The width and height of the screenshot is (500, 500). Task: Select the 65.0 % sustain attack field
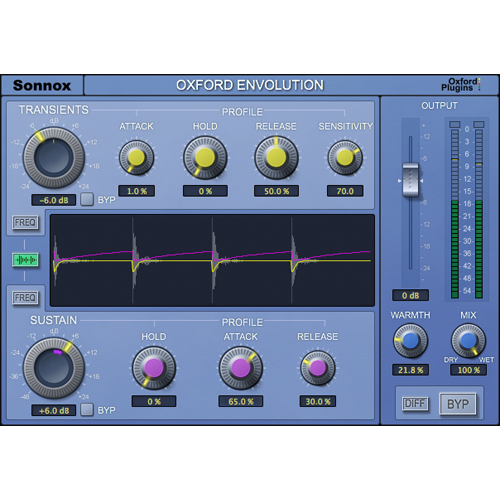coord(241,401)
